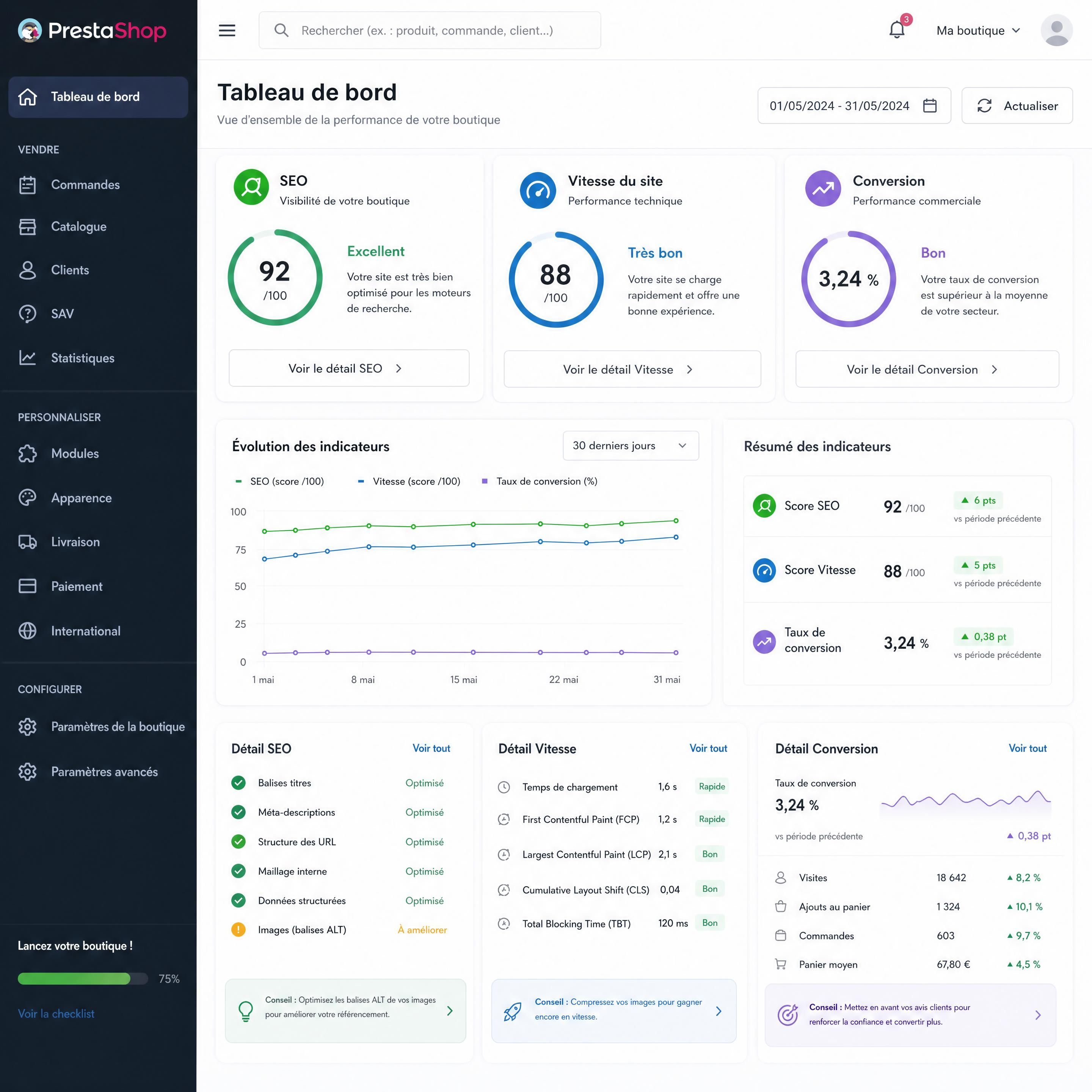Image resolution: width=1092 pixels, height=1092 pixels.
Task: Click the clock icon beside Temps de chargement
Action: pyautogui.click(x=504, y=788)
